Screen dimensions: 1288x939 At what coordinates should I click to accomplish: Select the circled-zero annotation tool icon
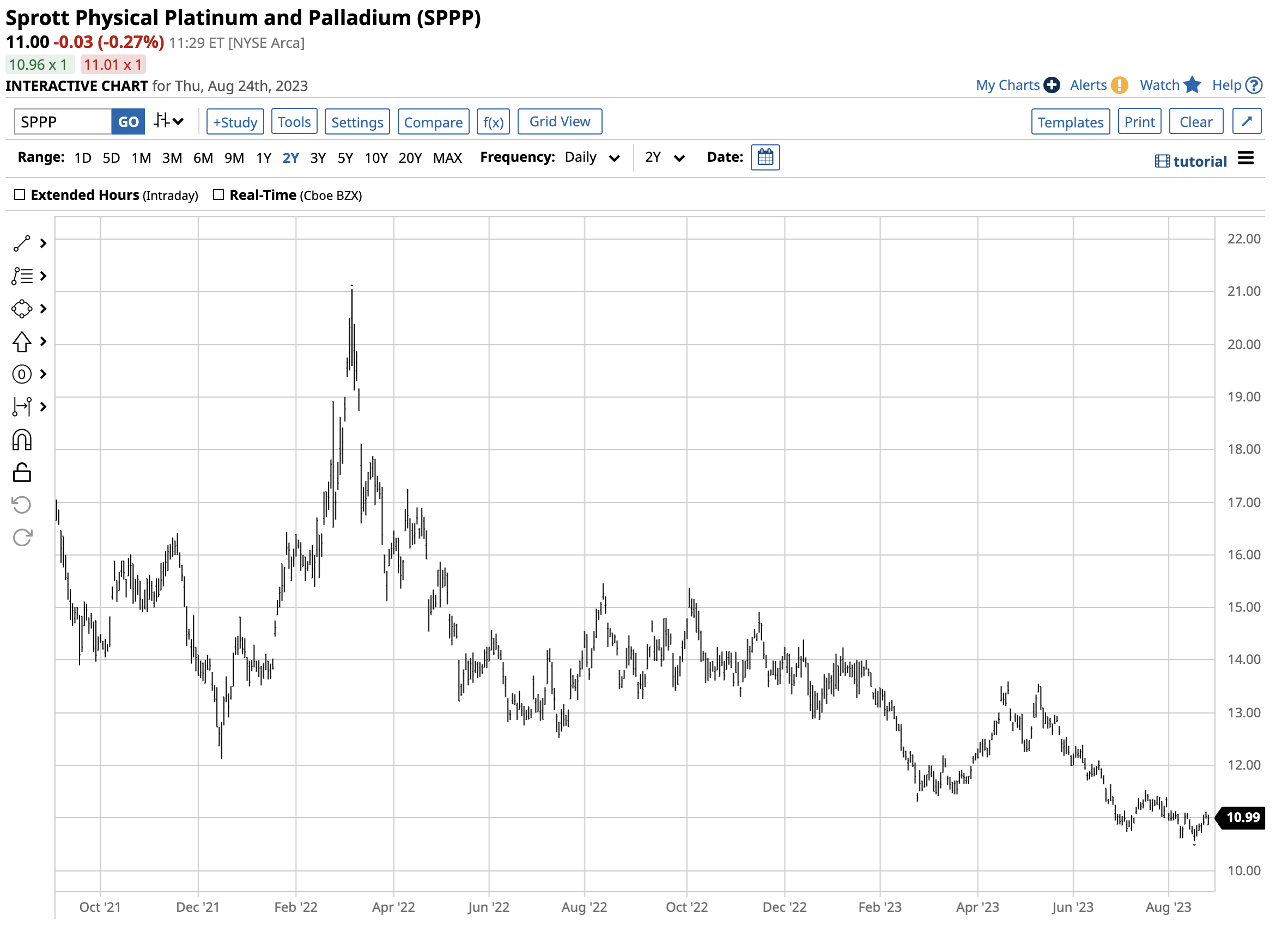[22, 375]
